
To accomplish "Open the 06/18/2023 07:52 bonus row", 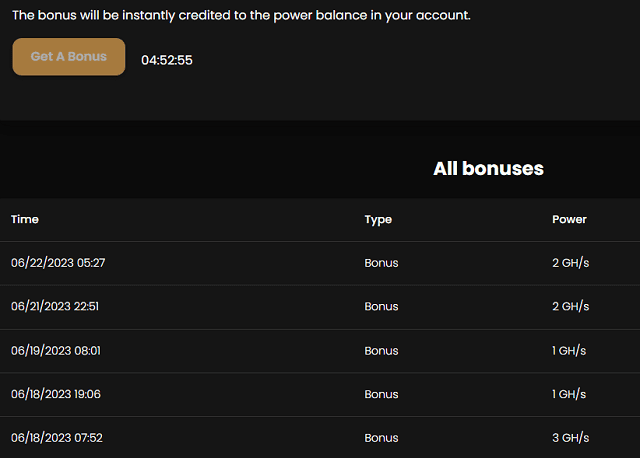I will click(320, 438).
